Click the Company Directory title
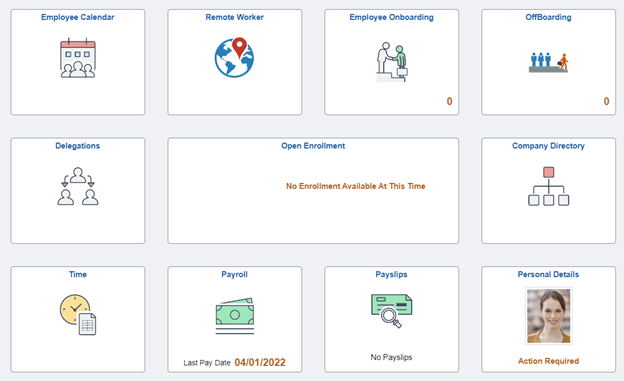The width and height of the screenshot is (624, 381). pos(548,146)
